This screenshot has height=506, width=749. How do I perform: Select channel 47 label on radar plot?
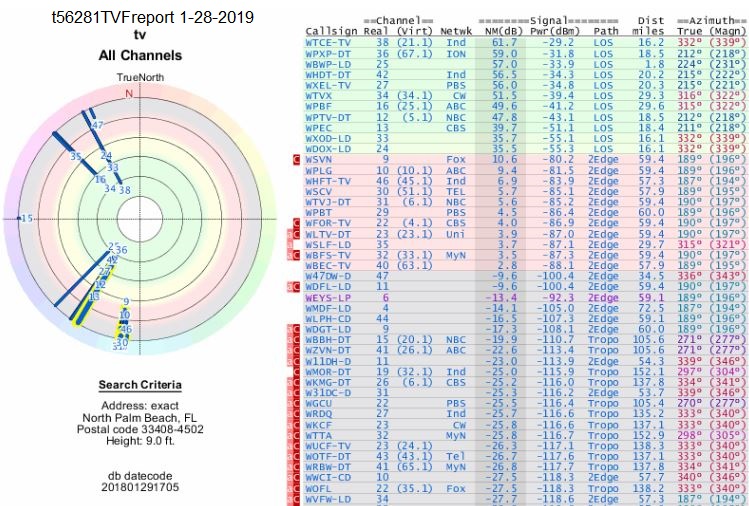[x=98, y=125]
